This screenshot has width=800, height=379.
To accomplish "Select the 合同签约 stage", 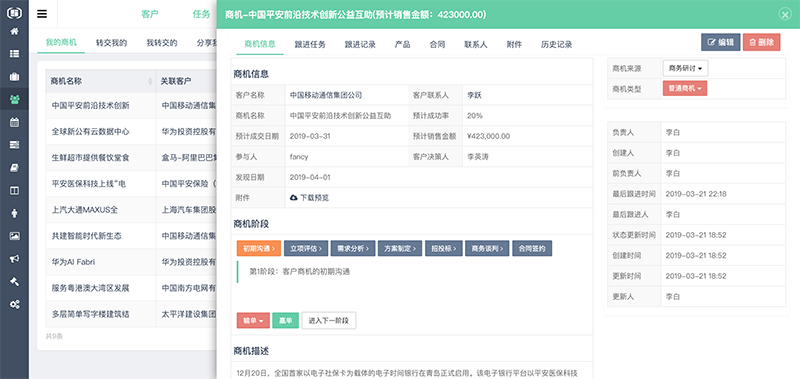I will tap(532, 248).
